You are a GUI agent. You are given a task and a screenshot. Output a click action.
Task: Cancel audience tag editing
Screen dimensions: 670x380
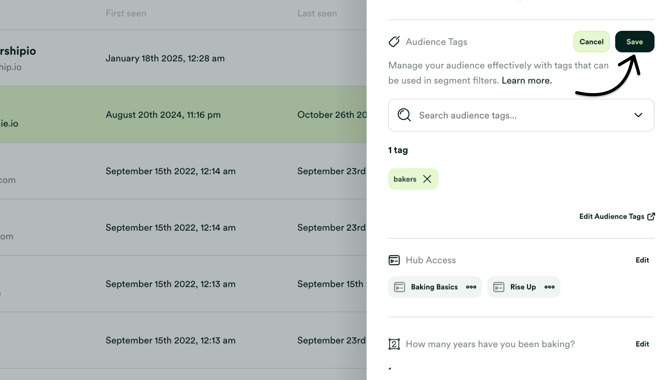tap(591, 41)
